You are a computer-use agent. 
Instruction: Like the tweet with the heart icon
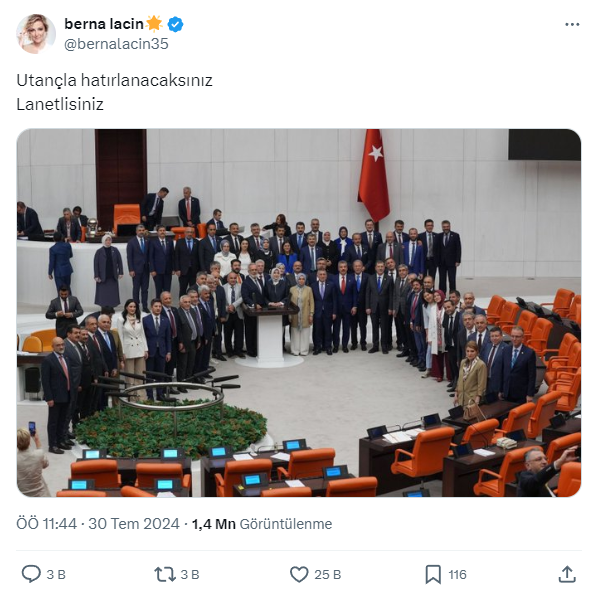click(299, 574)
